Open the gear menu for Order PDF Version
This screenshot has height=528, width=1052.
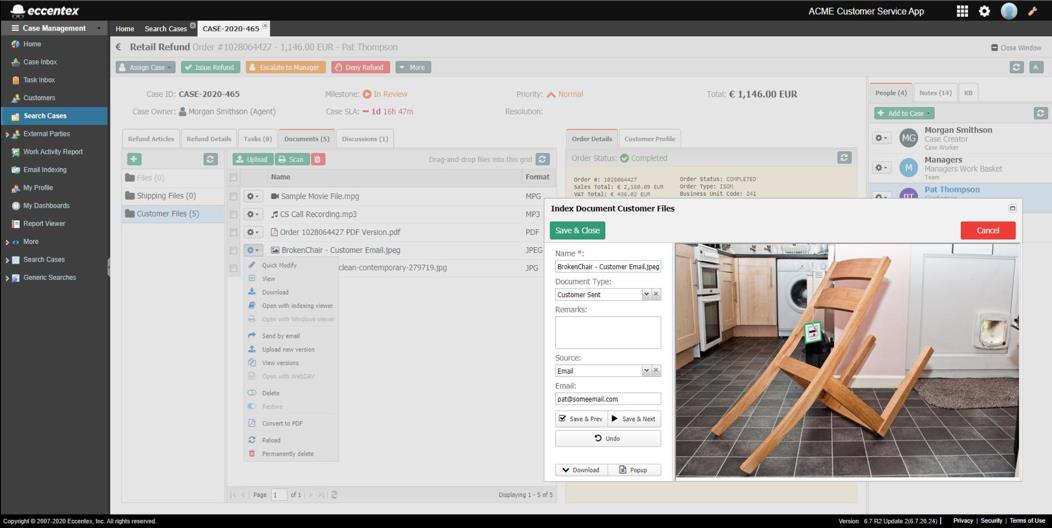pos(252,233)
